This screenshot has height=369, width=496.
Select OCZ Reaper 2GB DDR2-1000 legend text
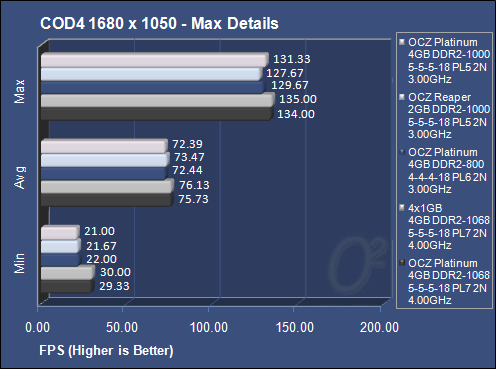[449, 116]
